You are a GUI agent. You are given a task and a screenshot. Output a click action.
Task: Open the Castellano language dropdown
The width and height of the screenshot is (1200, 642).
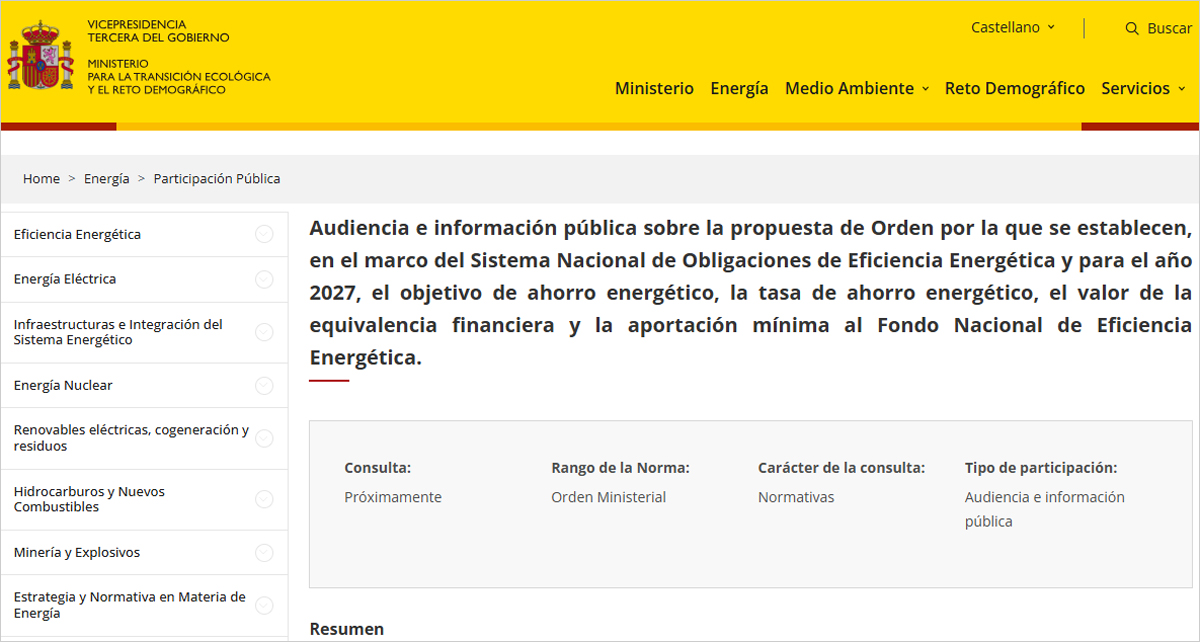pos(1013,27)
